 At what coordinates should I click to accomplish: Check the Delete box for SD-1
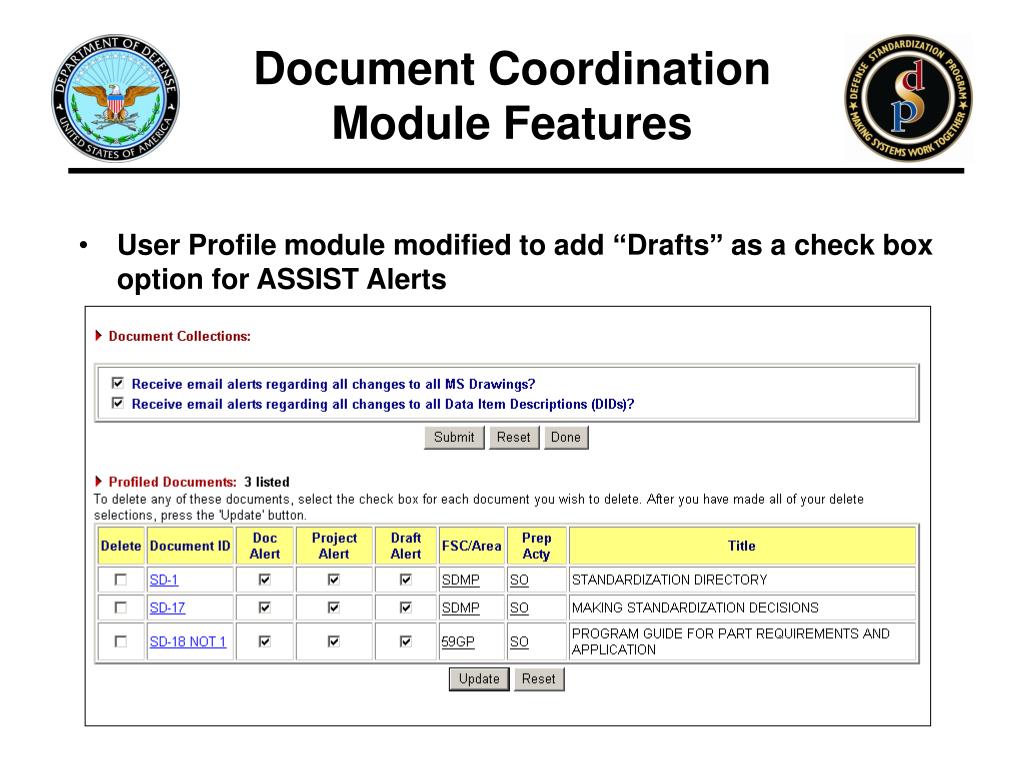pyautogui.click(x=121, y=579)
